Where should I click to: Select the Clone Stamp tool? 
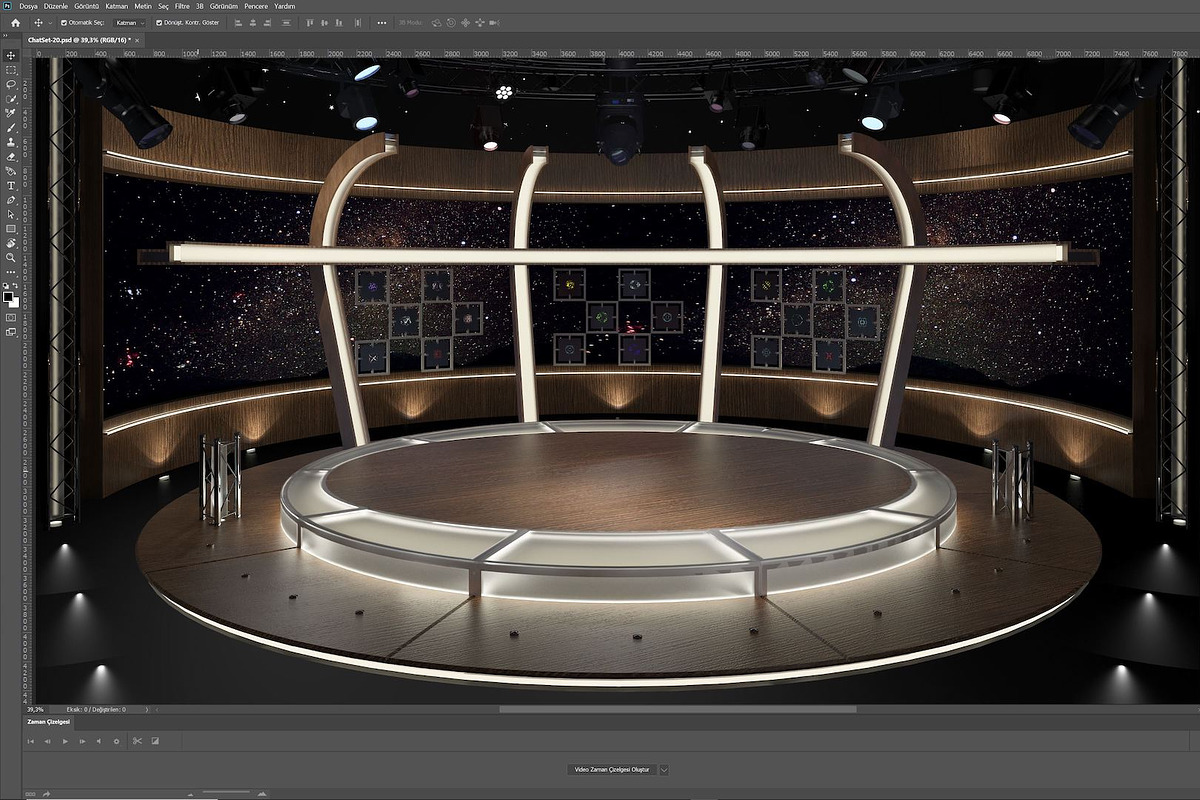click(x=11, y=143)
